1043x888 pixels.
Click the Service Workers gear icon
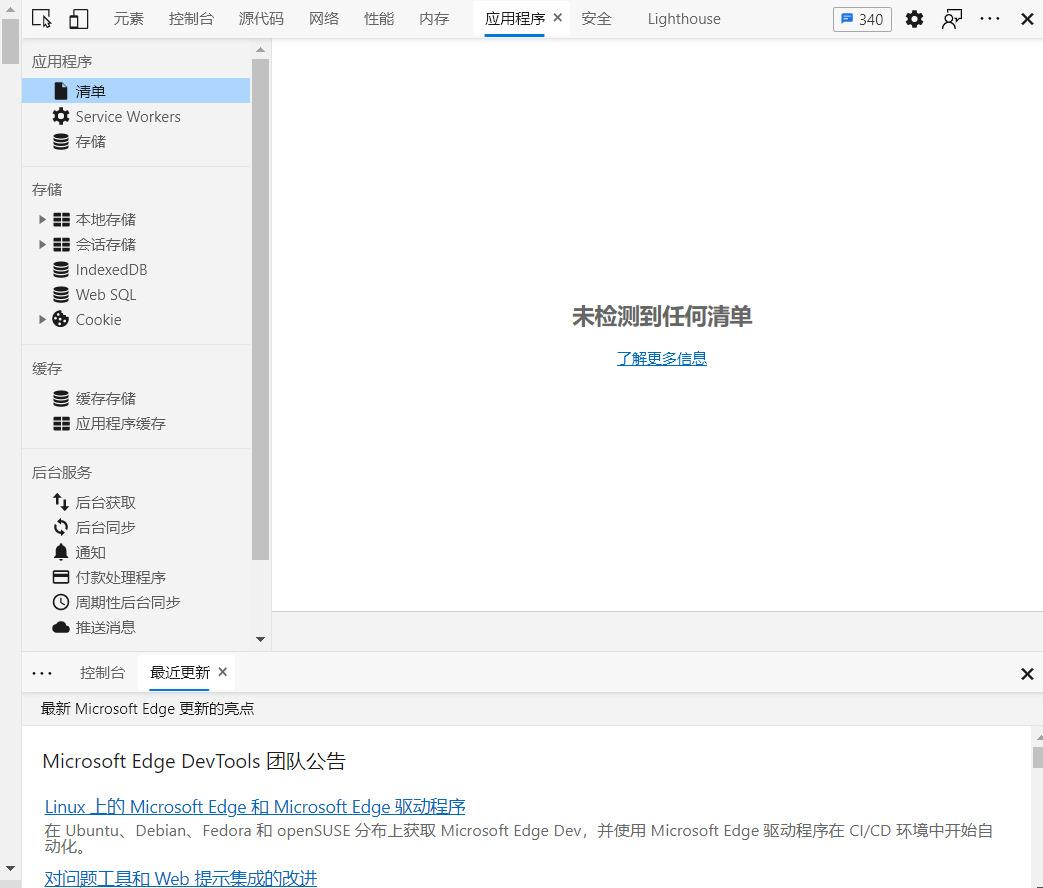tap(61, 116)
